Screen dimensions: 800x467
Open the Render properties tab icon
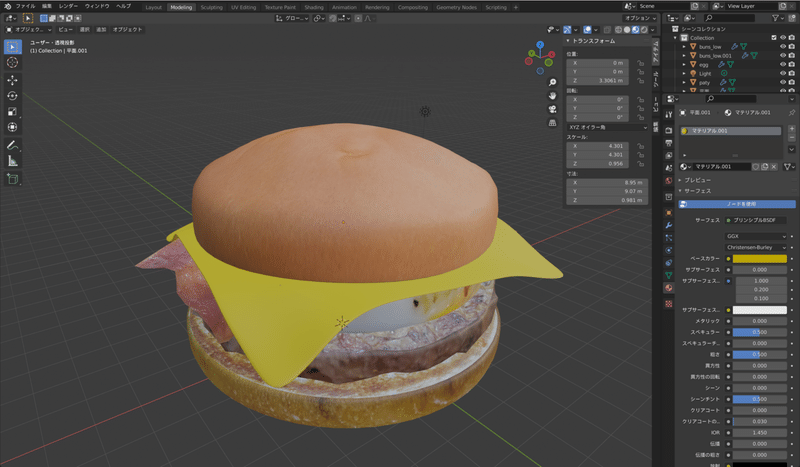668,131
